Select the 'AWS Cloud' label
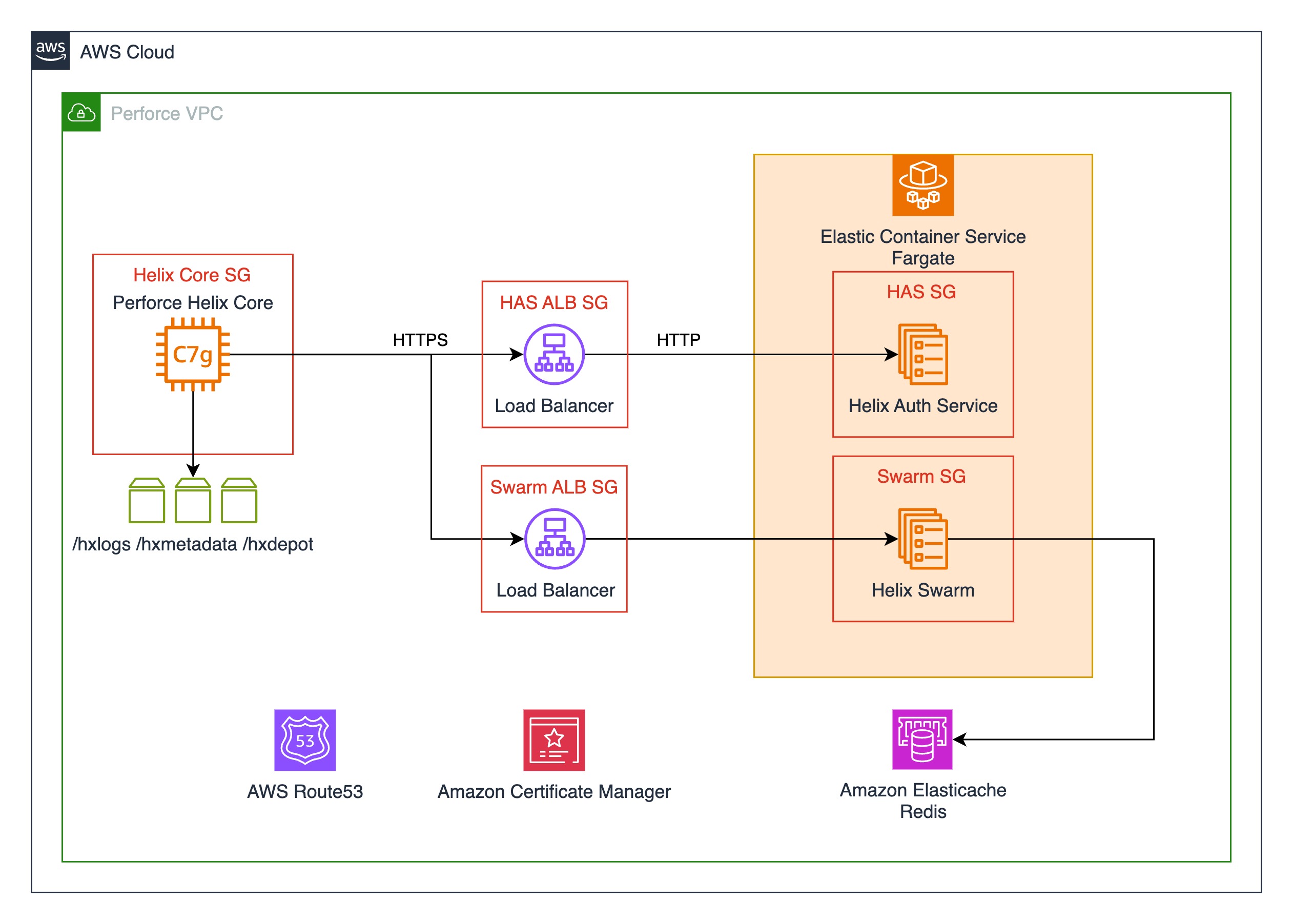Image resolution: width=1293 pixels, height=924 pixels. point(128,52)
